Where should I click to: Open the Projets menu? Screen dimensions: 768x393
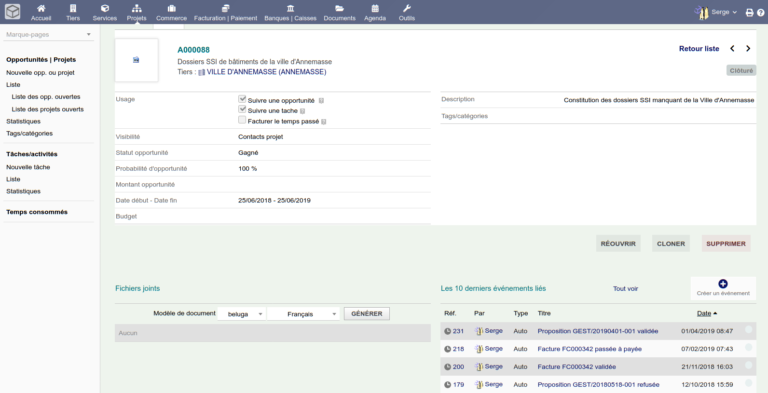point(136,12)
